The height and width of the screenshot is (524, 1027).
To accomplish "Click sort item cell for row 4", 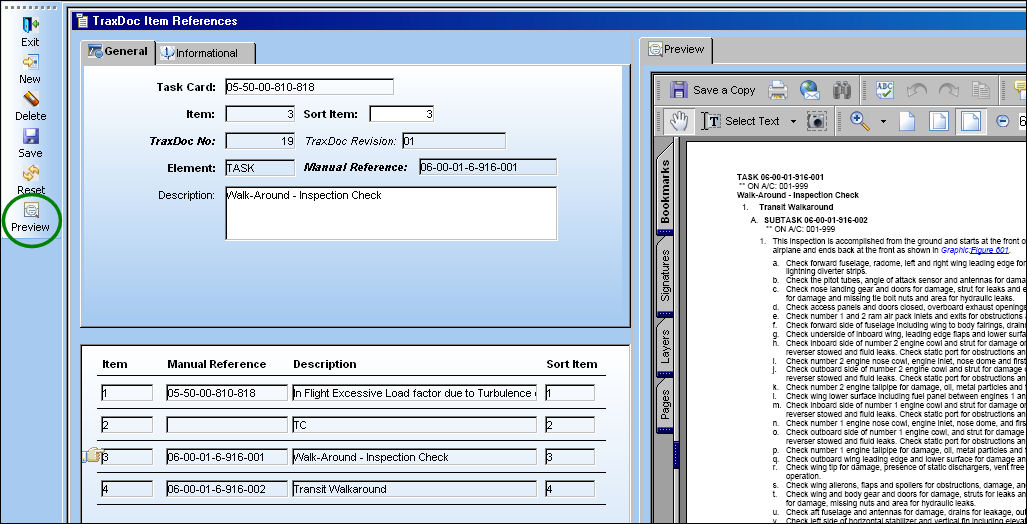I will [569, 489].
